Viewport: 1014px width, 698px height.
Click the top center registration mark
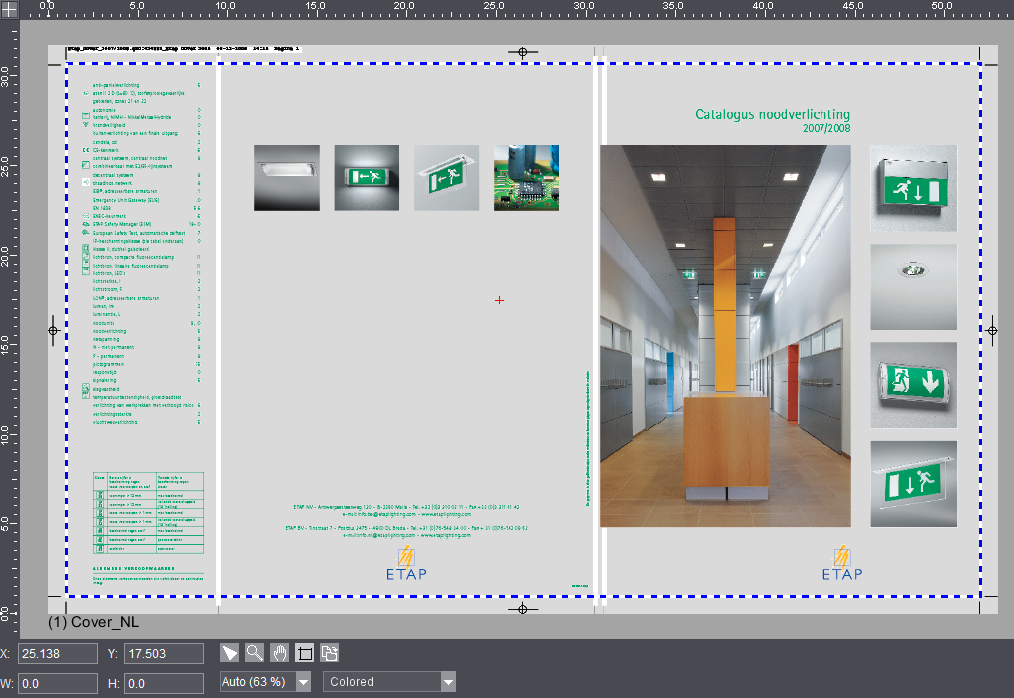(522, 52)
